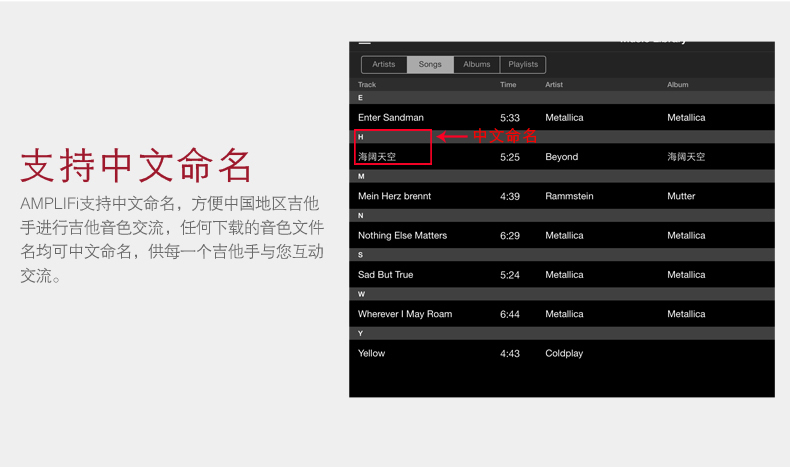Select the 海阔天空 track title
Image resolution: width=790 pixels, height=467 pixels.
377,157
